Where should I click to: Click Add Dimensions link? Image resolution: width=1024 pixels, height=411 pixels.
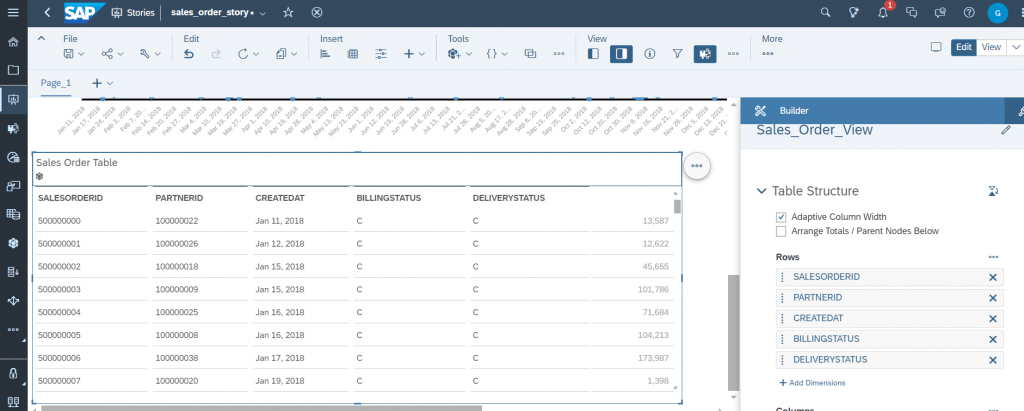812,383
